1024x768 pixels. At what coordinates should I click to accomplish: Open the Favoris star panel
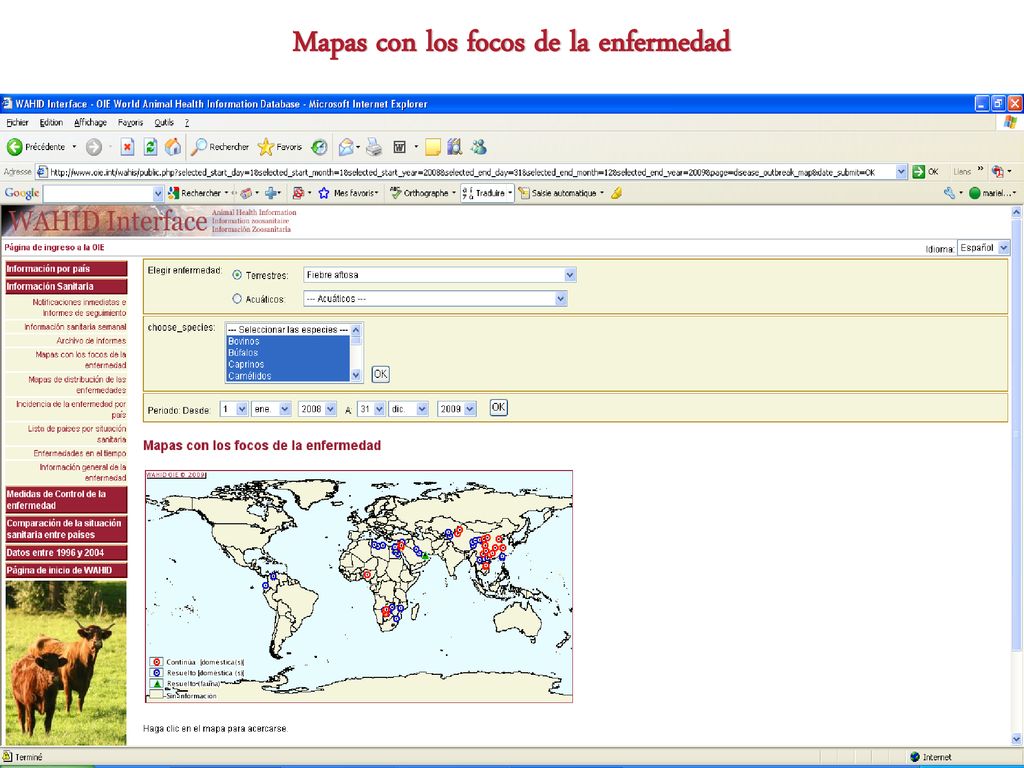[280, 148]
